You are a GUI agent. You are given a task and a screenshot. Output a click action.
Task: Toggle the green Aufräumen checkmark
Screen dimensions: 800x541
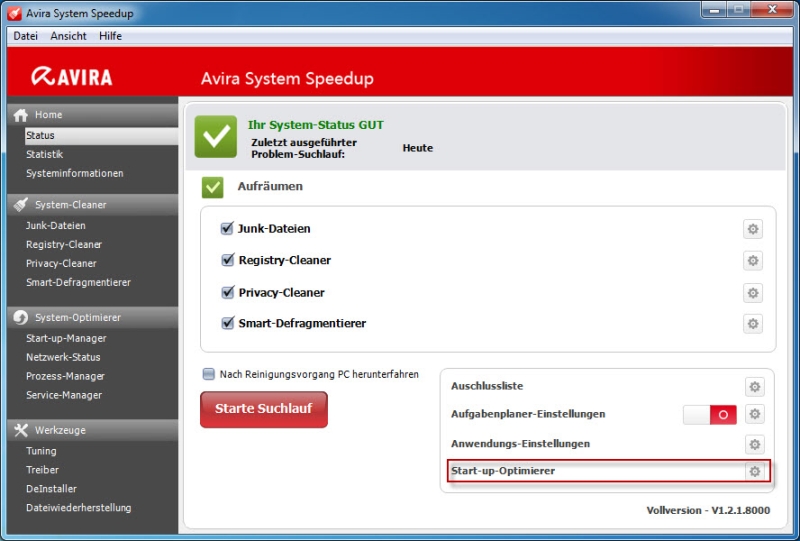[x=212, y=187]
